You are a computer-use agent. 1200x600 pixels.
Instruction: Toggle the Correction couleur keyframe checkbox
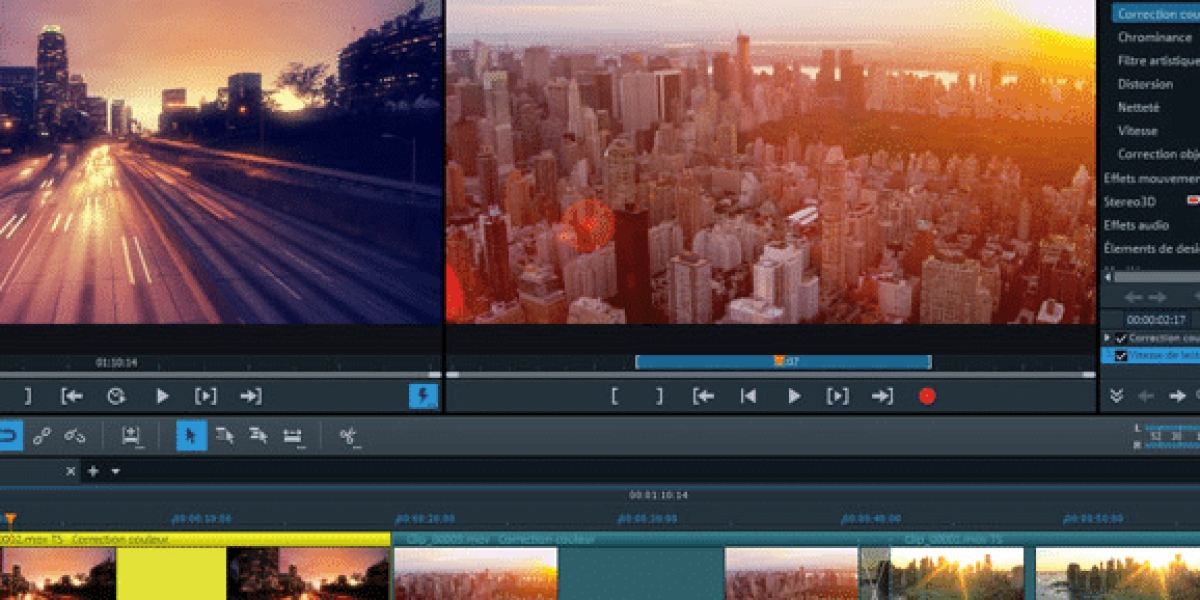click(1120, 339)
